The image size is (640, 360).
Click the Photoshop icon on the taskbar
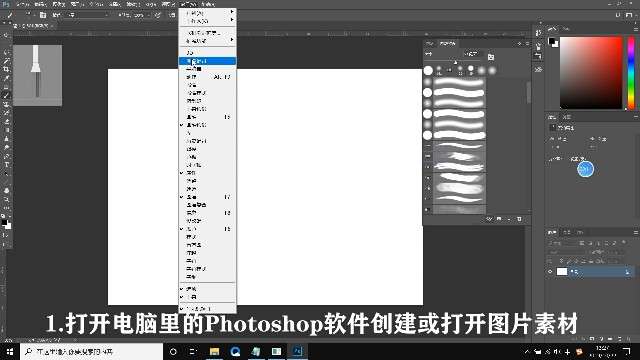pos(298,351)
